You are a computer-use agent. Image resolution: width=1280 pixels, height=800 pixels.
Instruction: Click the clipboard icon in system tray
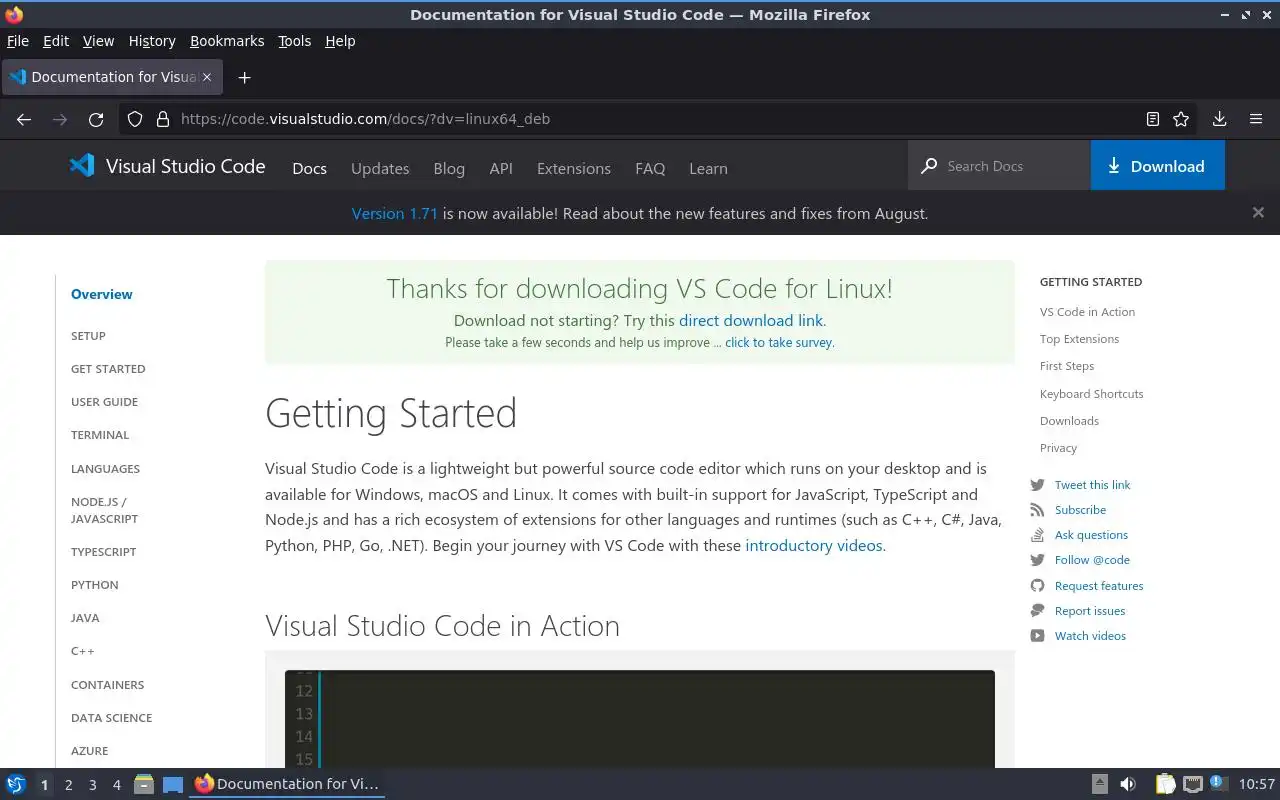coord(1165,784)
